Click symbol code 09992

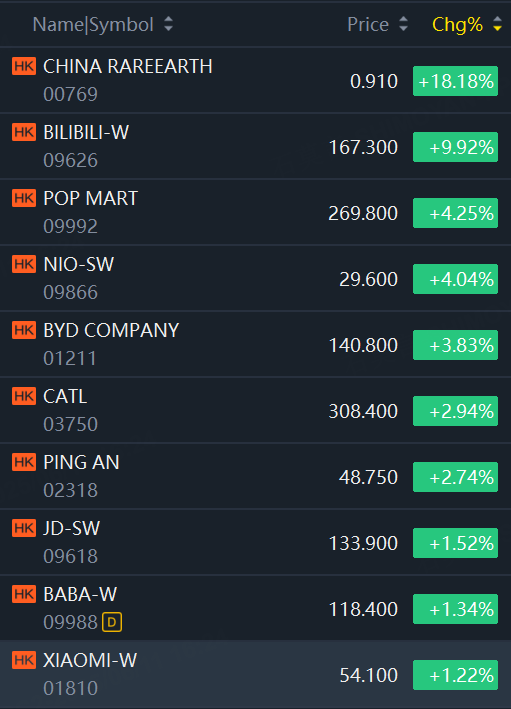(71, 227)
